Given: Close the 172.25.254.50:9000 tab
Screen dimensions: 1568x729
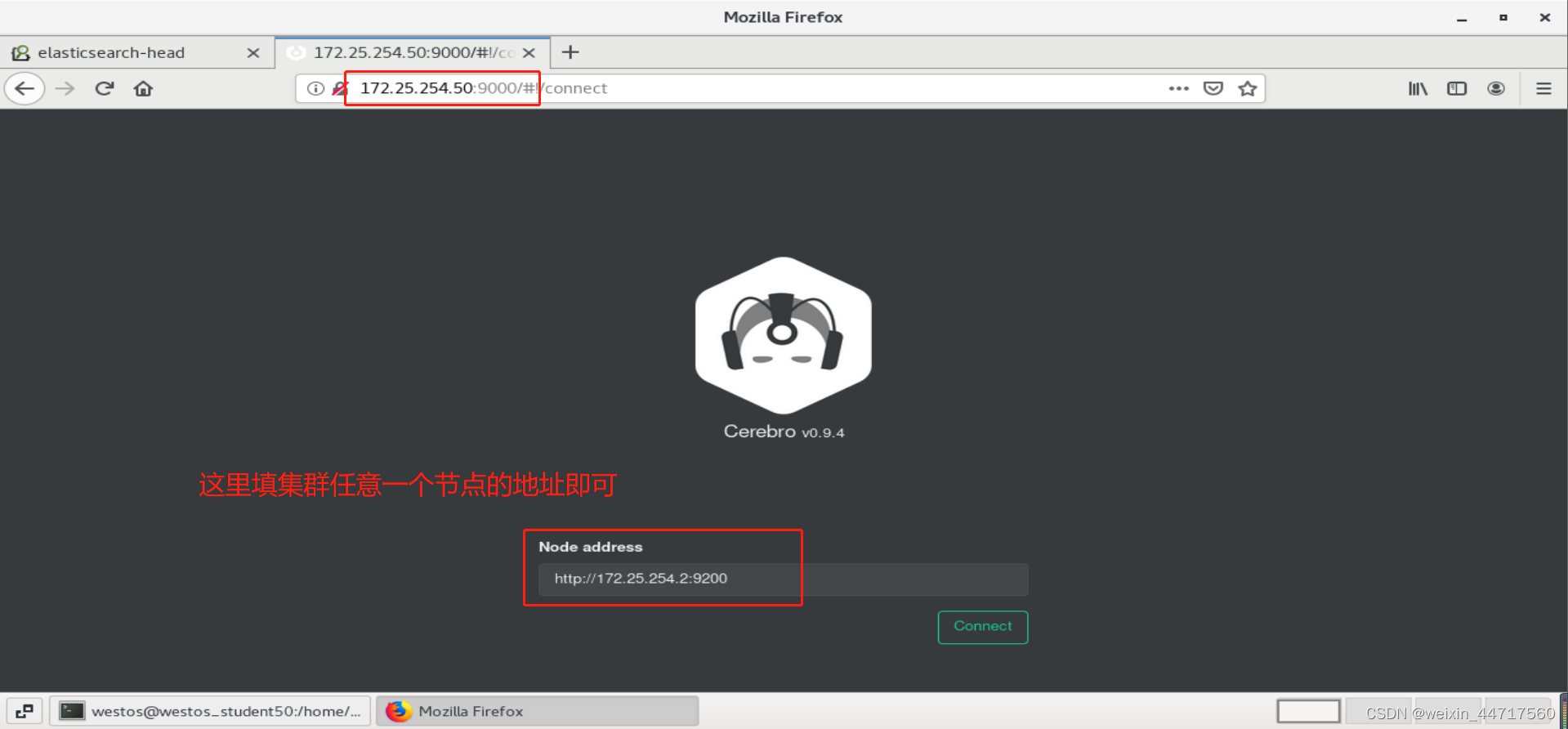Looking at the screenshot, I should [x=529, y=52].
